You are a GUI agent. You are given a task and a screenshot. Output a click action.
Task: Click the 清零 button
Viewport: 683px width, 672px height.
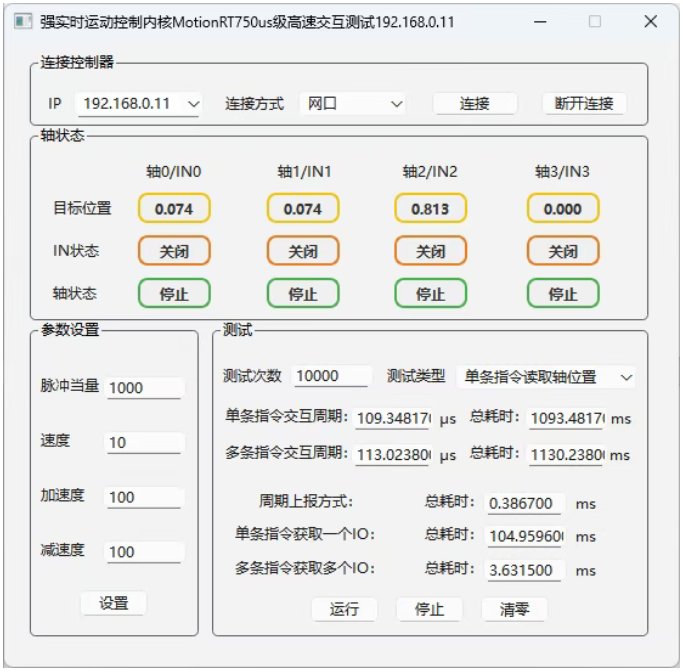point(514,609)
